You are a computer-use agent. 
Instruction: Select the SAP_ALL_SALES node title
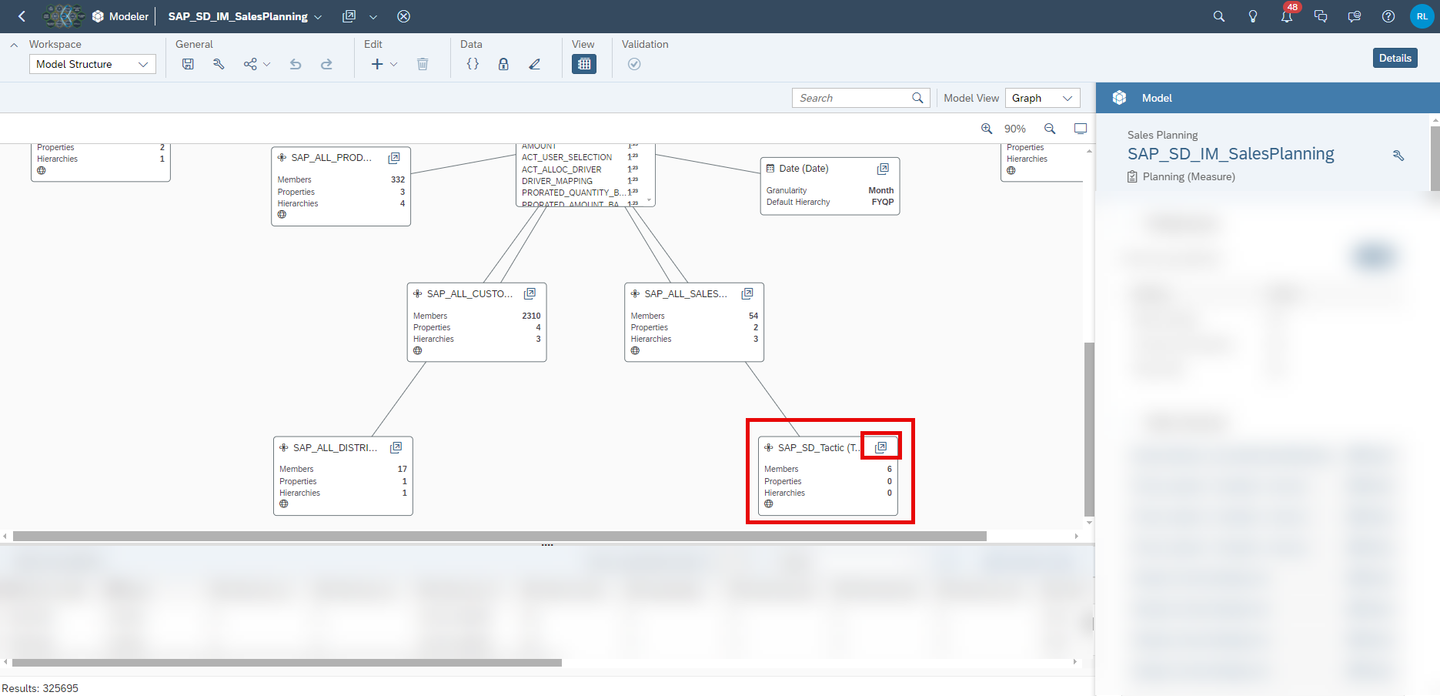coord(686,294)
